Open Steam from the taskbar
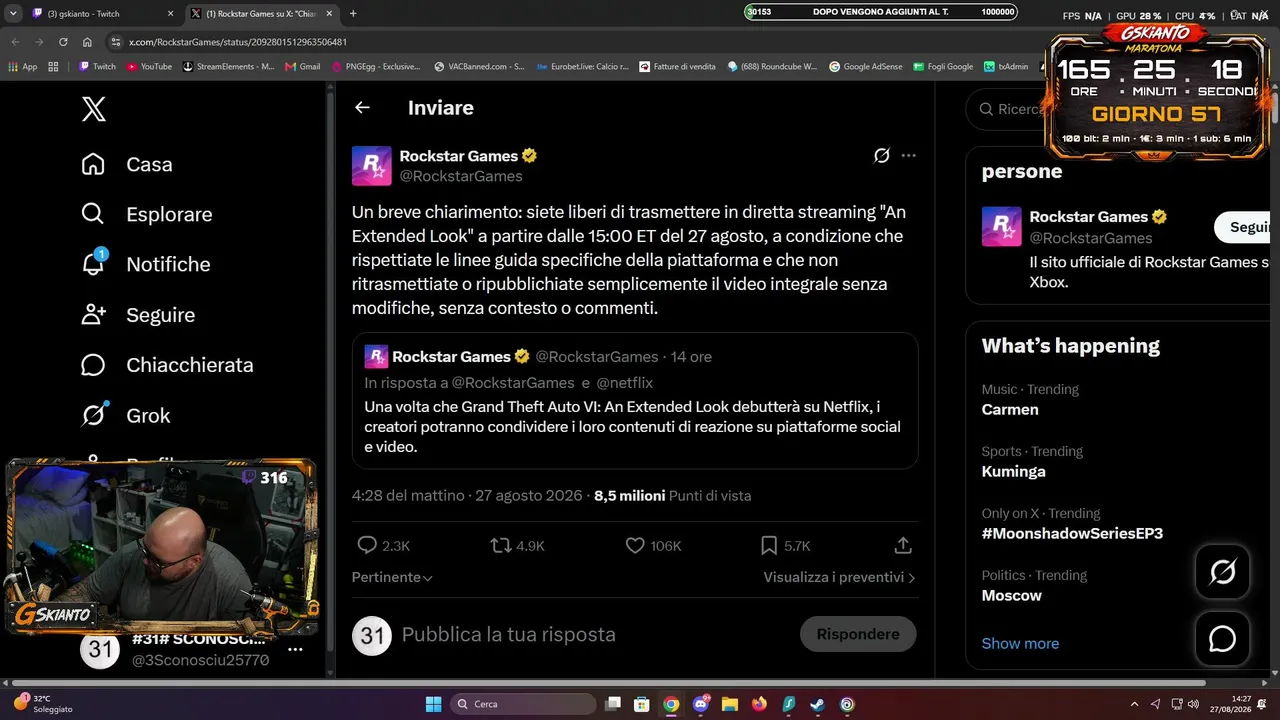This screenshot has height=720, width=1280. coord(817,704)
